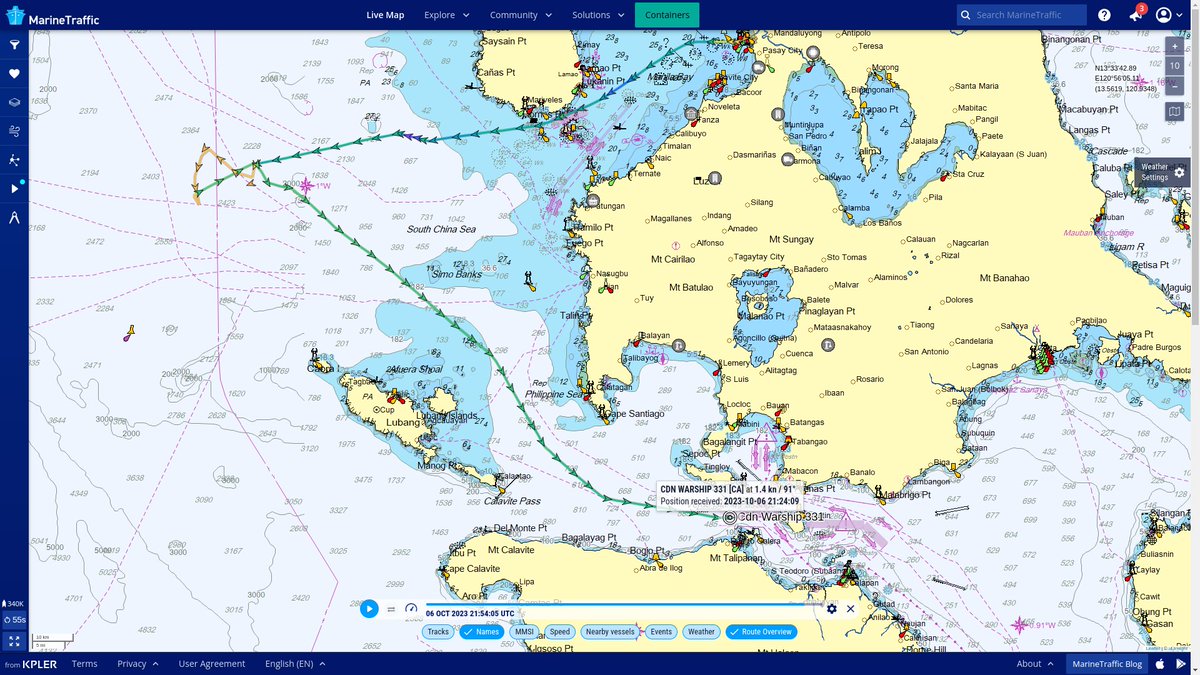The height and width of the screenshot is (675, 1200).
Task: Open the play/voyage playback sidebar icon
Action: pyautogui.click(x=14, y=188)
